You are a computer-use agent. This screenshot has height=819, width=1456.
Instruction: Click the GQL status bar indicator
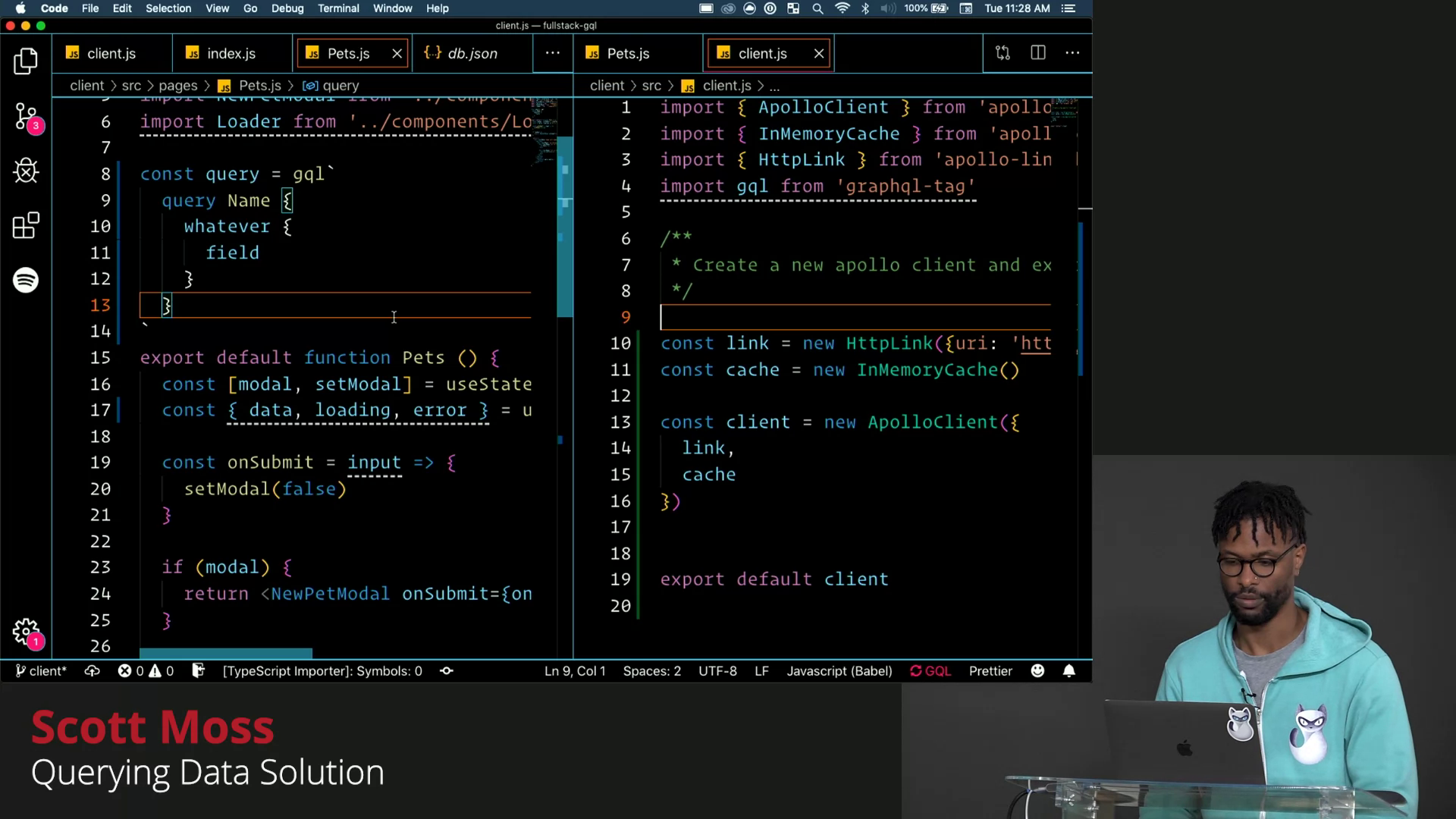[930, 670]
